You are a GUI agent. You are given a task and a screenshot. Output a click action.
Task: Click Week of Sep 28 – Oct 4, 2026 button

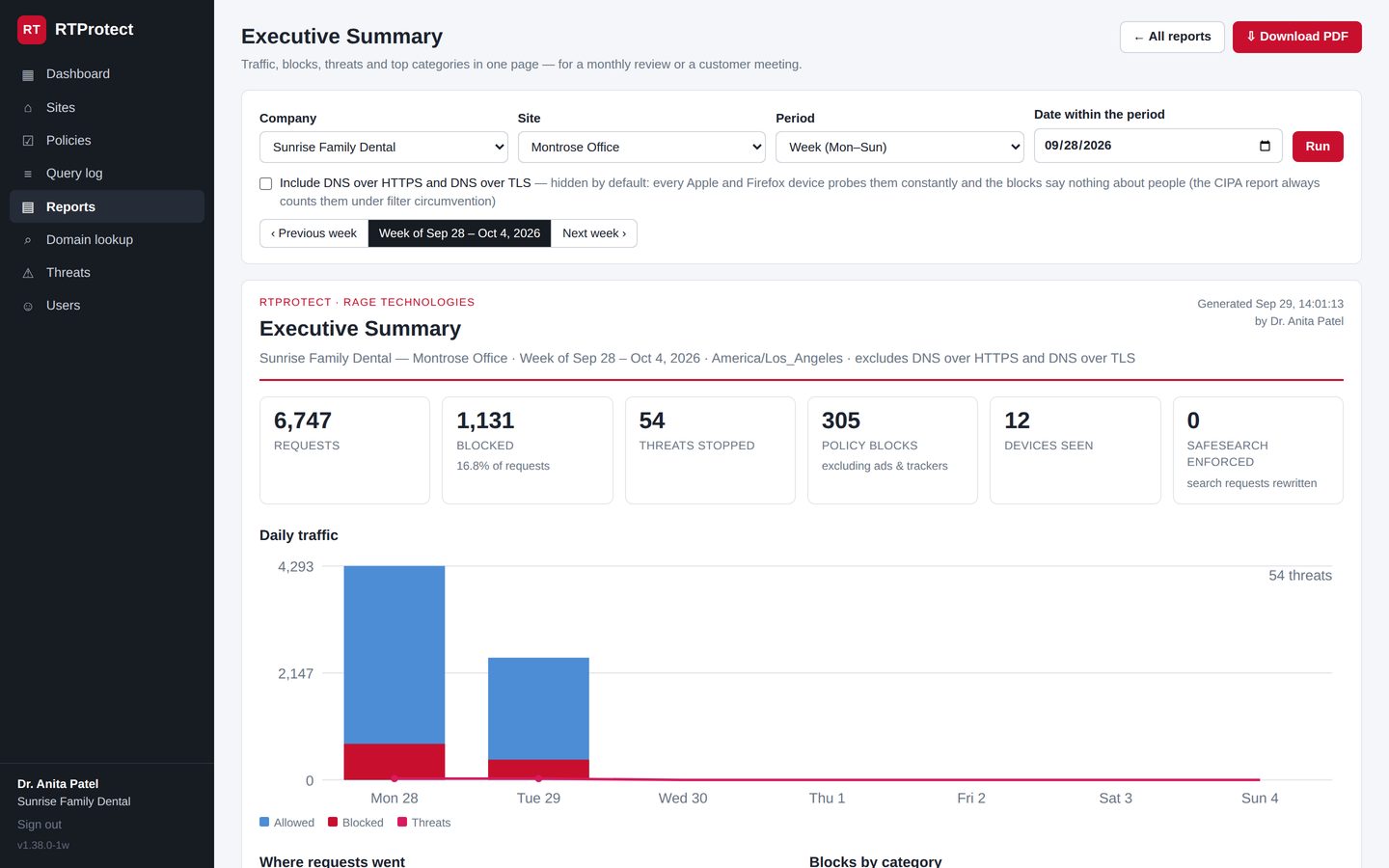point(459,233)
